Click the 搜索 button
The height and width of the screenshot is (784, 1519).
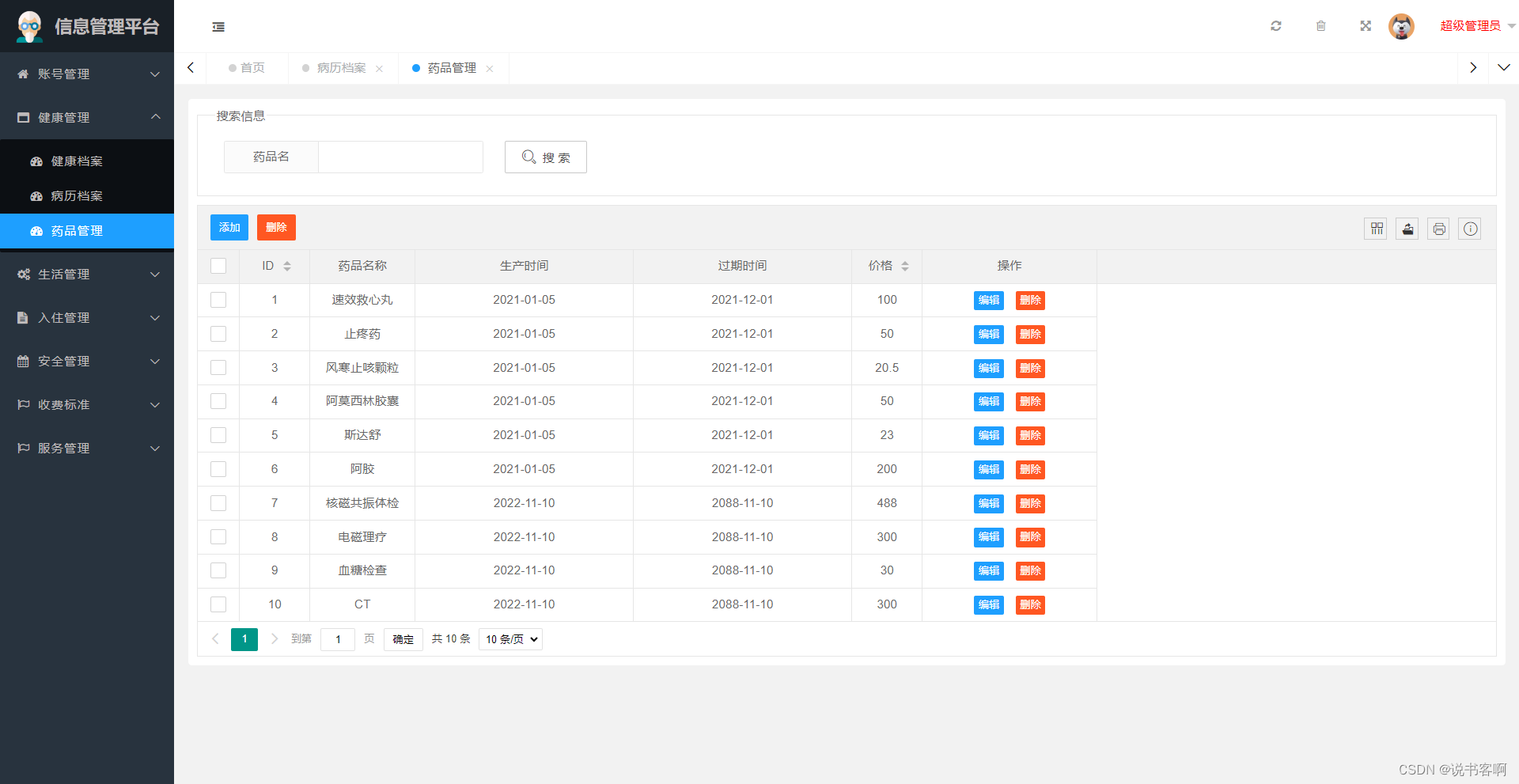(546, 157)
